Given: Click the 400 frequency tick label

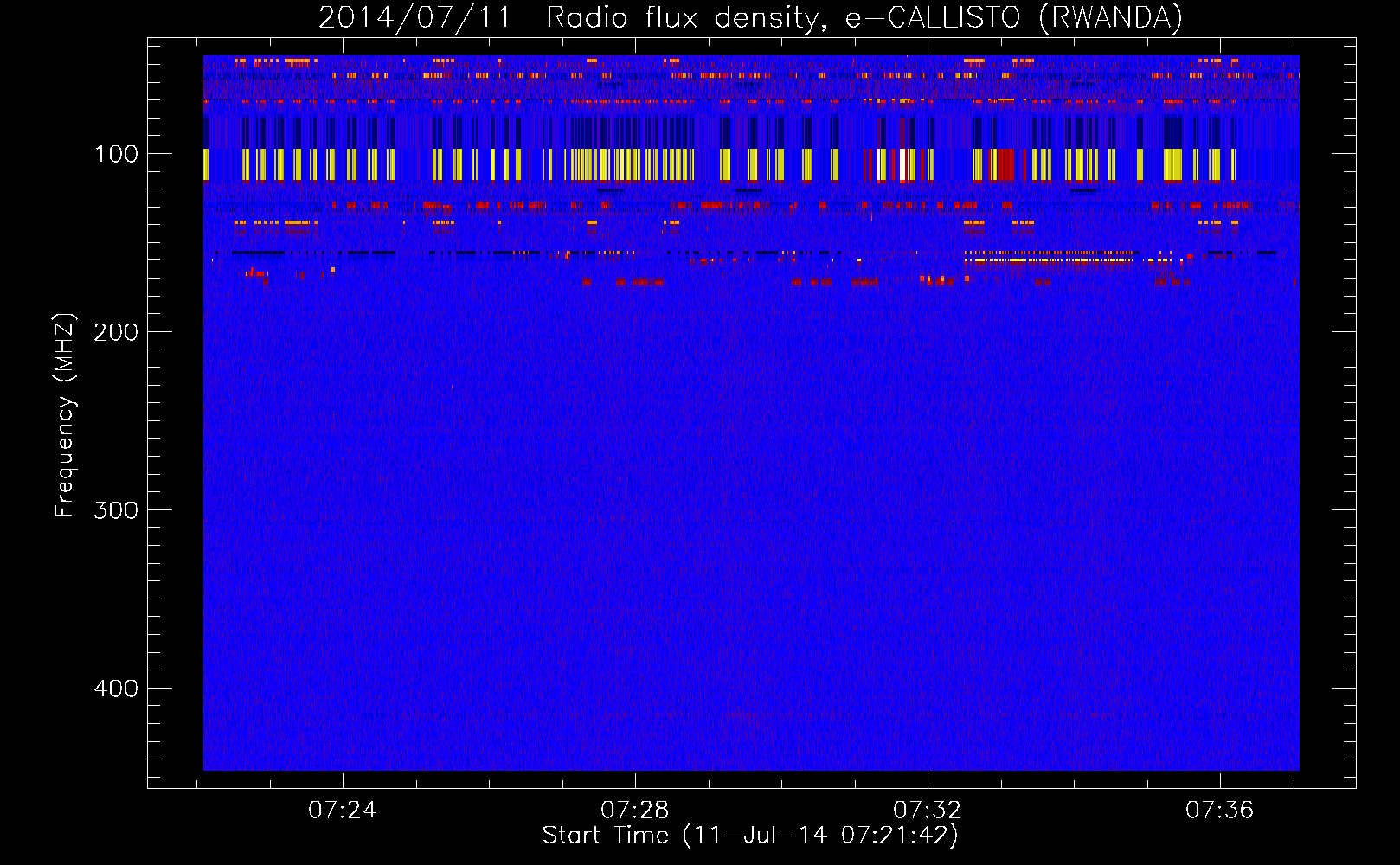Looking at the screenshot, I should (x=116, y=689).
